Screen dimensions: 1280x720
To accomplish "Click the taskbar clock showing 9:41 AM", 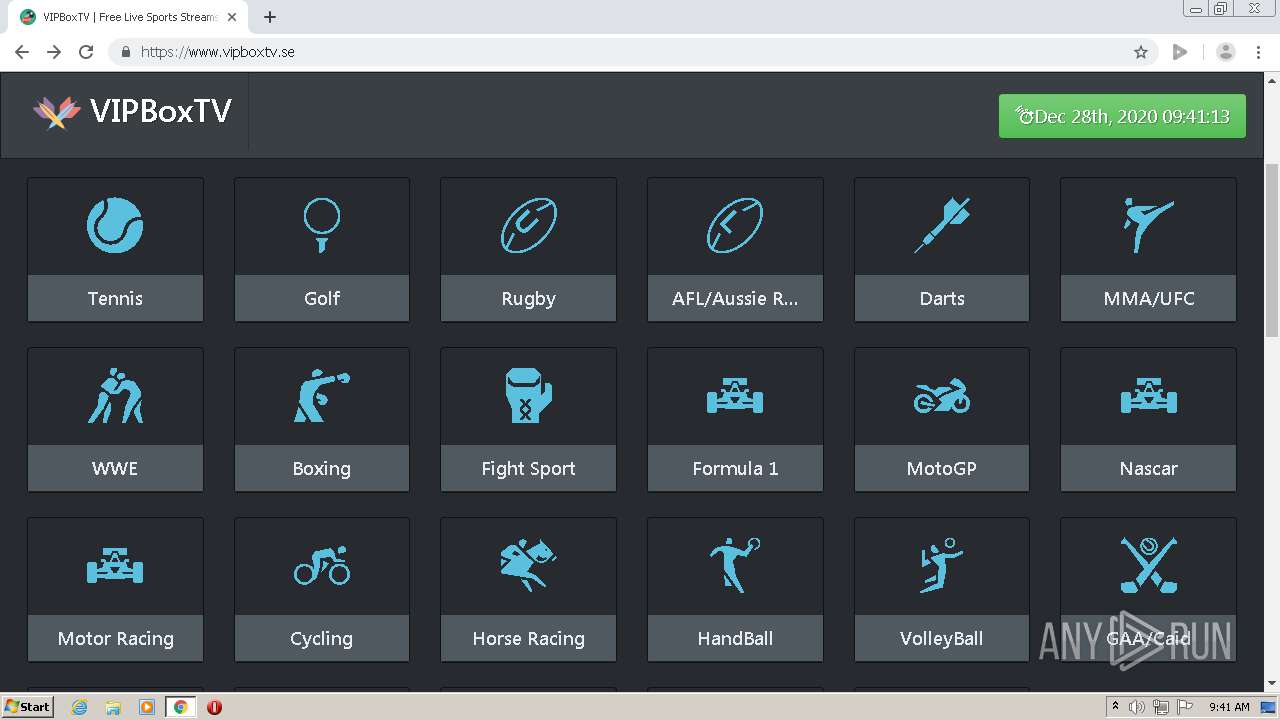I will point(1229,707).
